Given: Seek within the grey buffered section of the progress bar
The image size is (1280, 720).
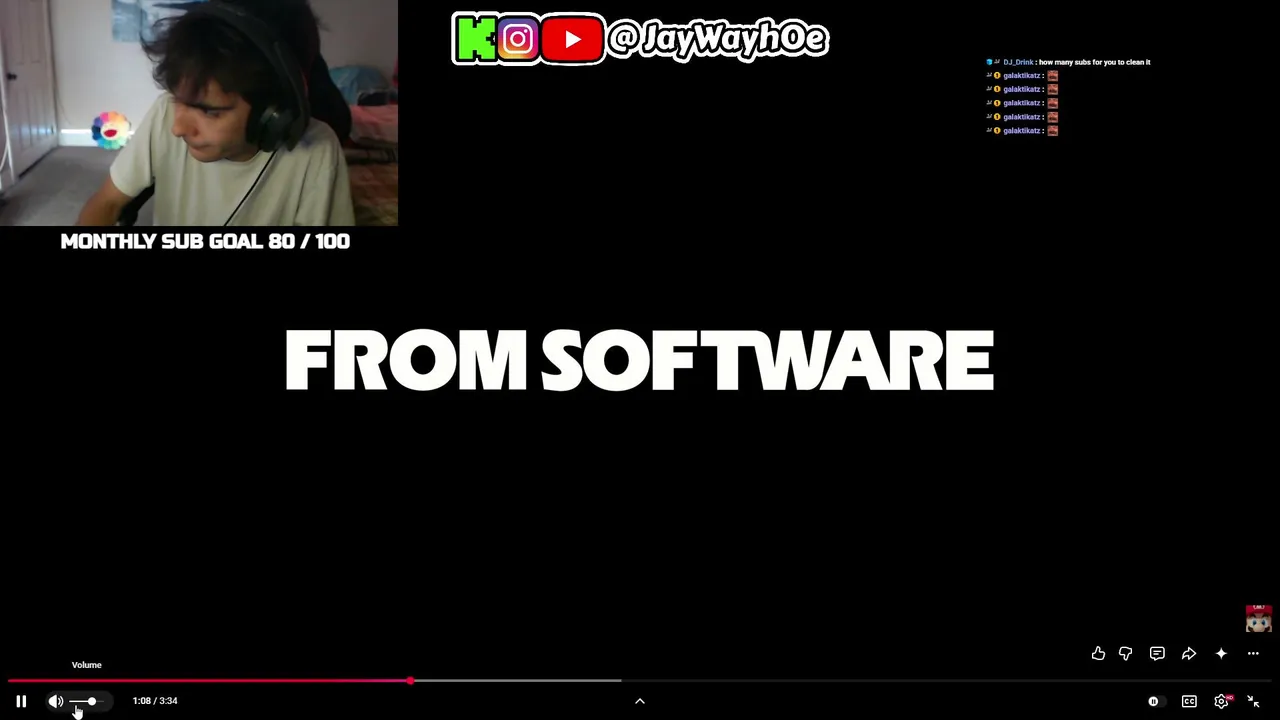Looking at the screenshot, I should click(x=516, y=681).
